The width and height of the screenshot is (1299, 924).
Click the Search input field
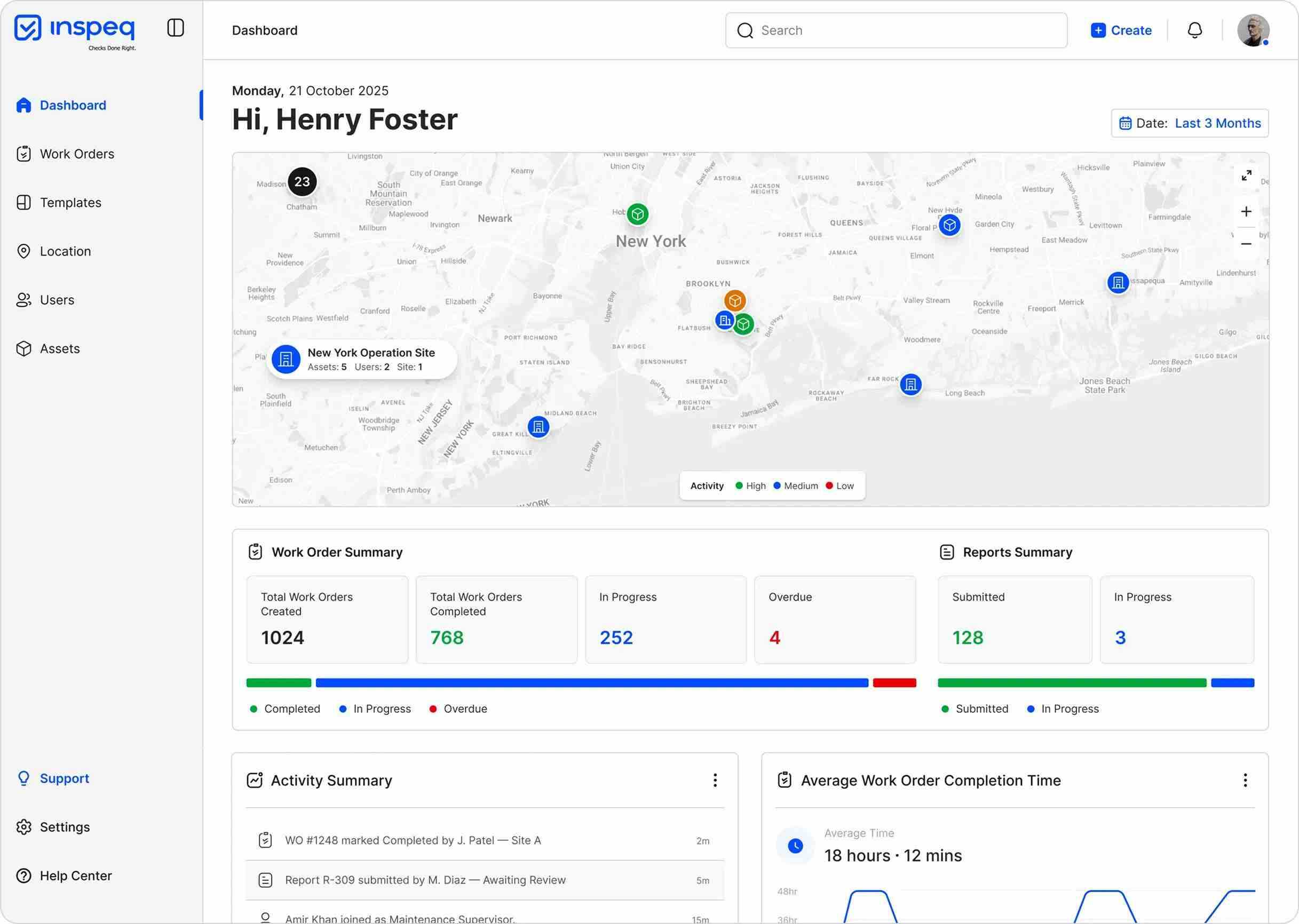click(x=896, y=30)
